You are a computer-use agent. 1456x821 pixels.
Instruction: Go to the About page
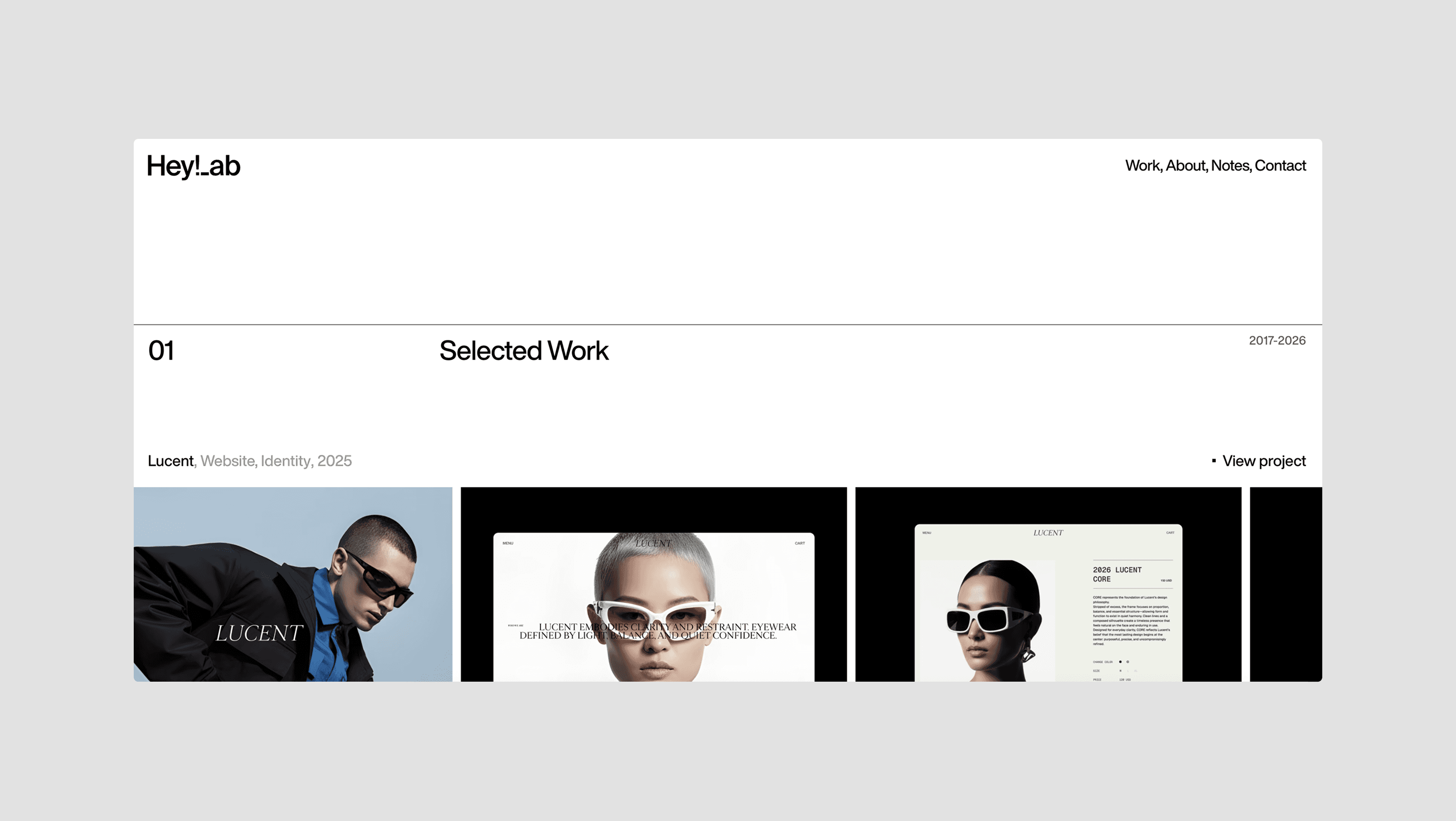pyautogui.click(x=1186, y=166)
